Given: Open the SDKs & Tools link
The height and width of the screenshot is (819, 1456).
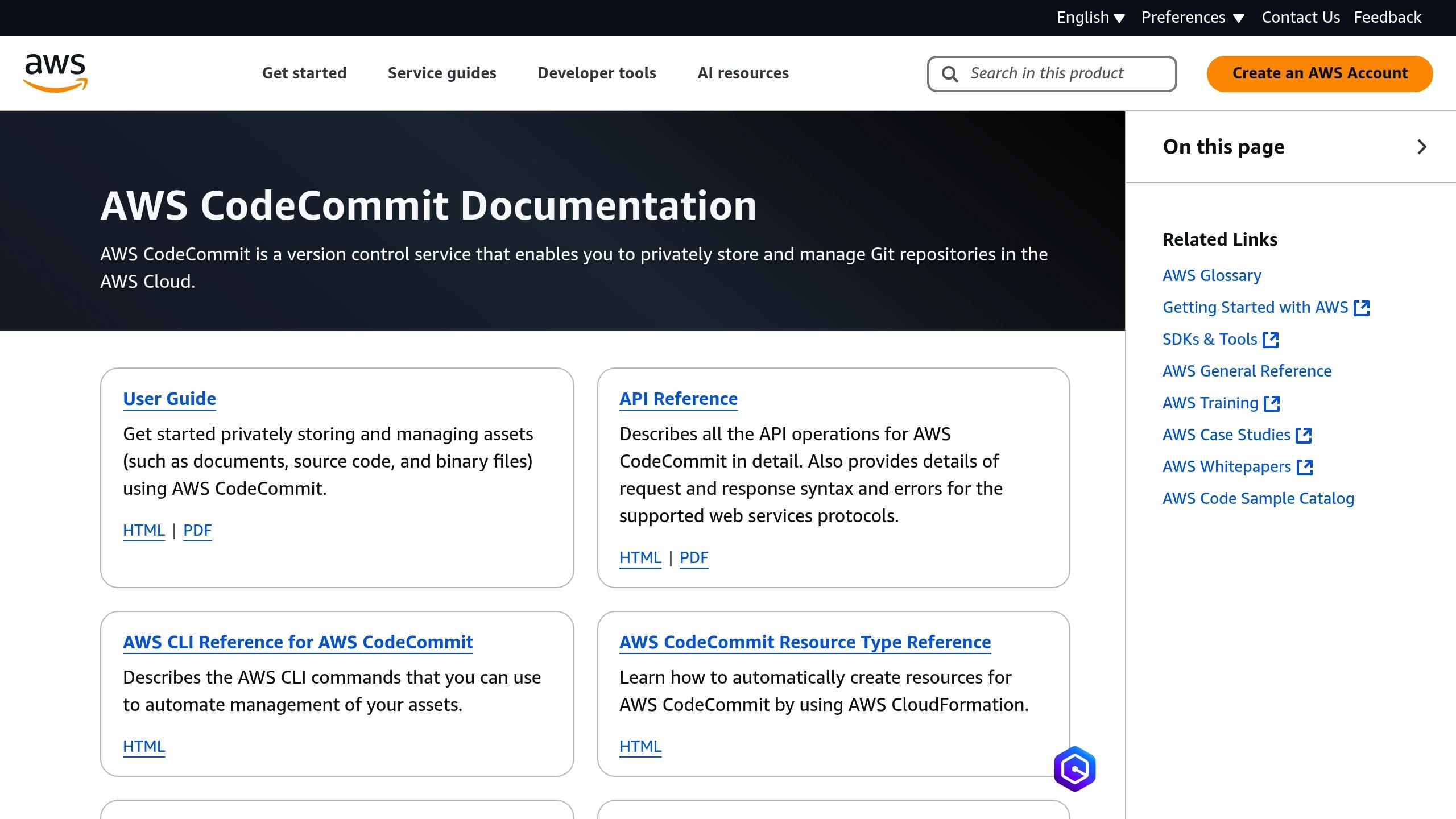Looking at the screenshot, I should pyautogui.click(x=1210, y=340).
